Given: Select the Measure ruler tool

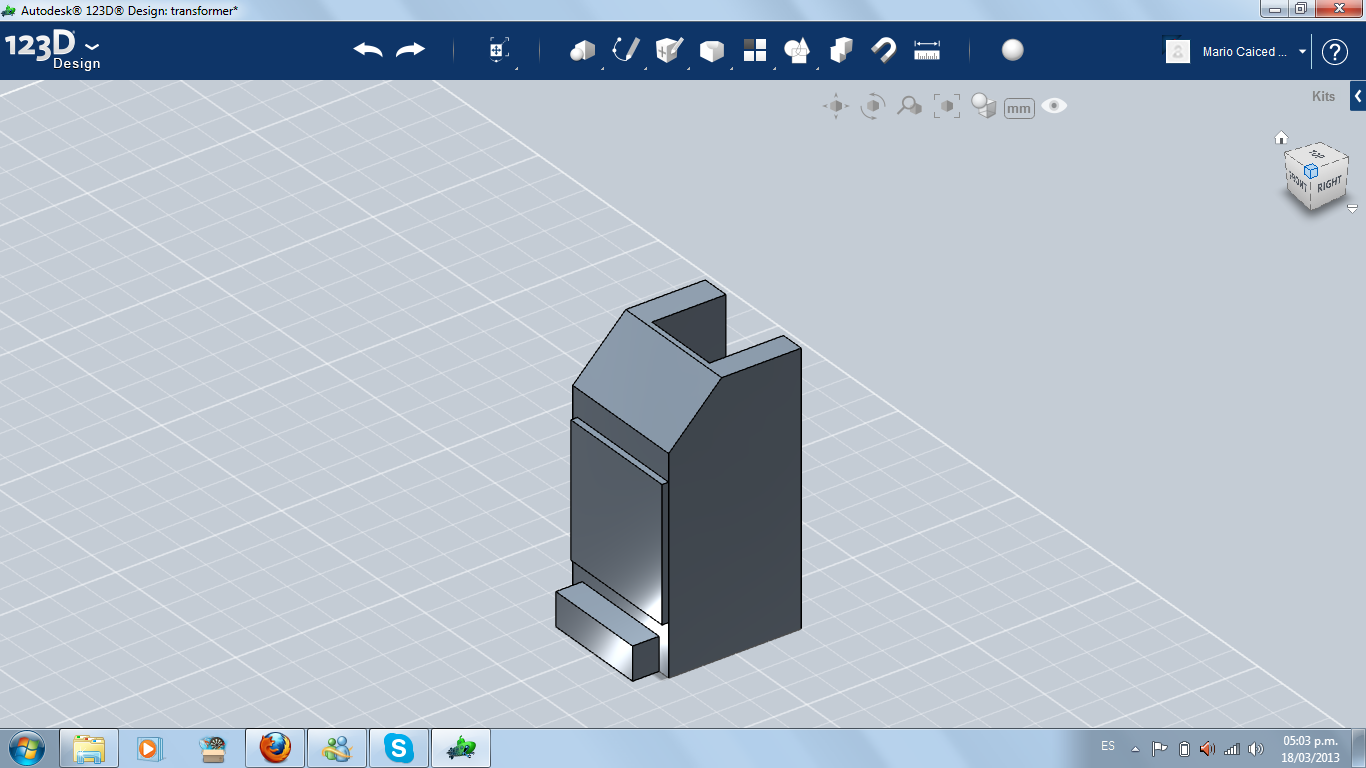Looking at the screenshot, I should [x=927, y=50].
